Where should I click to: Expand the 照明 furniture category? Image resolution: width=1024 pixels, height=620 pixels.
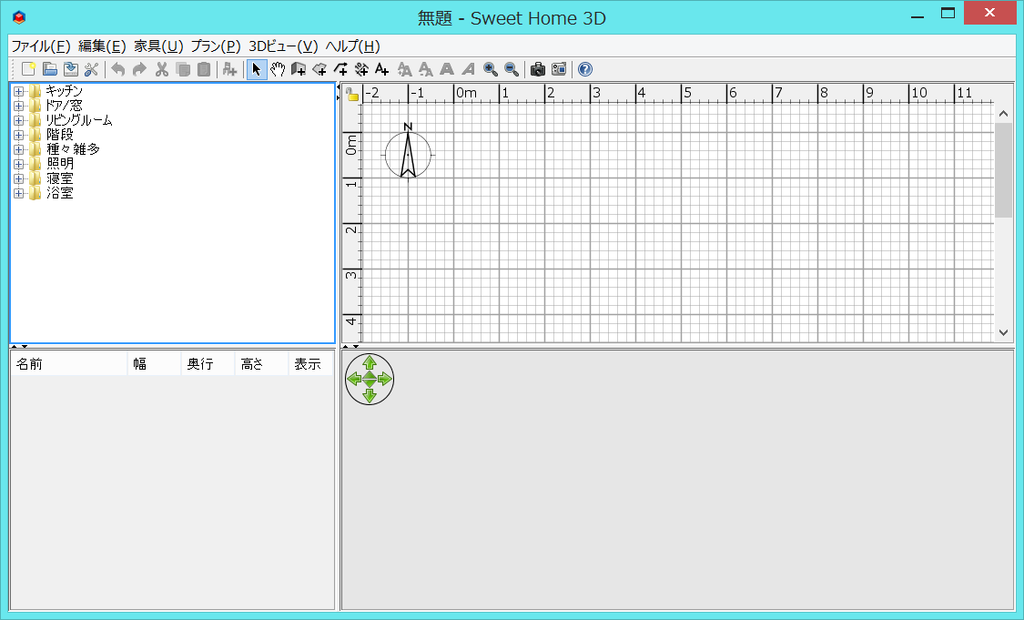coord(17,163)
